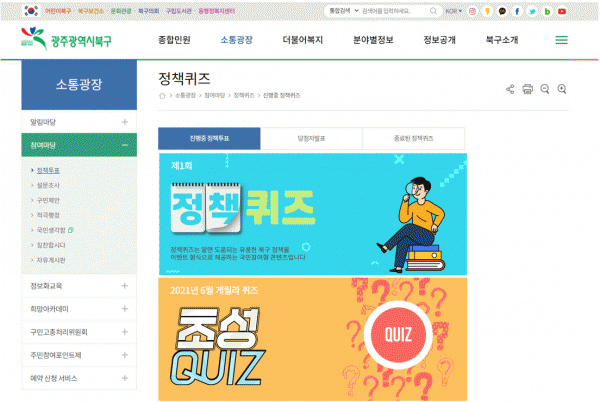Click the 광주광역시북구 logo
The image size is (600, 402).
coord(66,39)
